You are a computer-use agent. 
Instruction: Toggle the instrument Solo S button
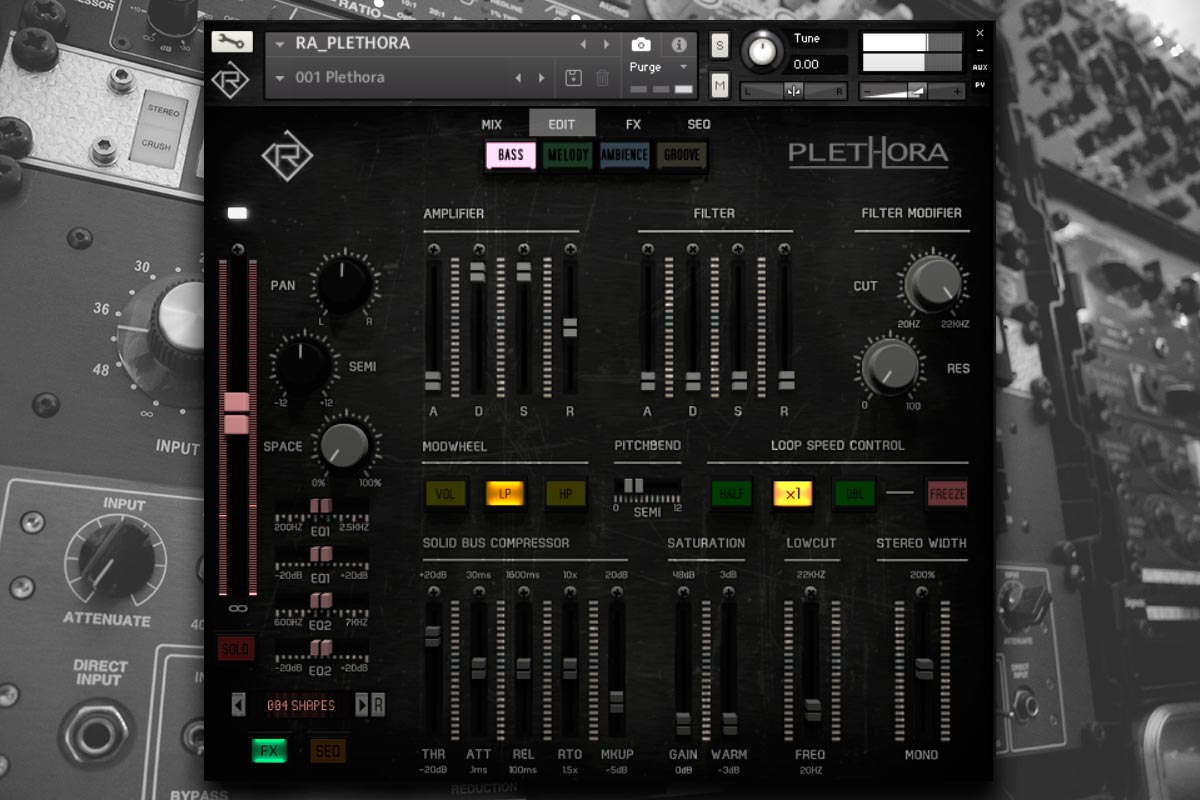click(720, 45)
